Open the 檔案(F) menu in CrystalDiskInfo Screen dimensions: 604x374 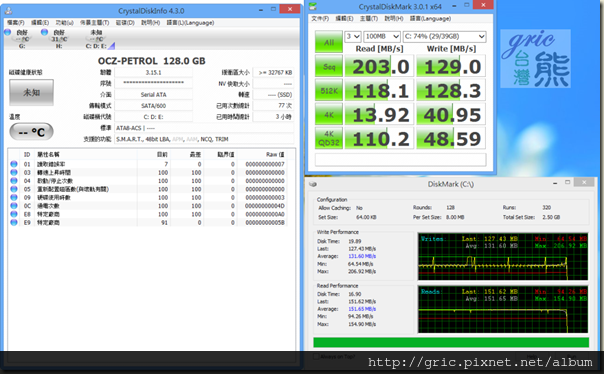(16, 23)
